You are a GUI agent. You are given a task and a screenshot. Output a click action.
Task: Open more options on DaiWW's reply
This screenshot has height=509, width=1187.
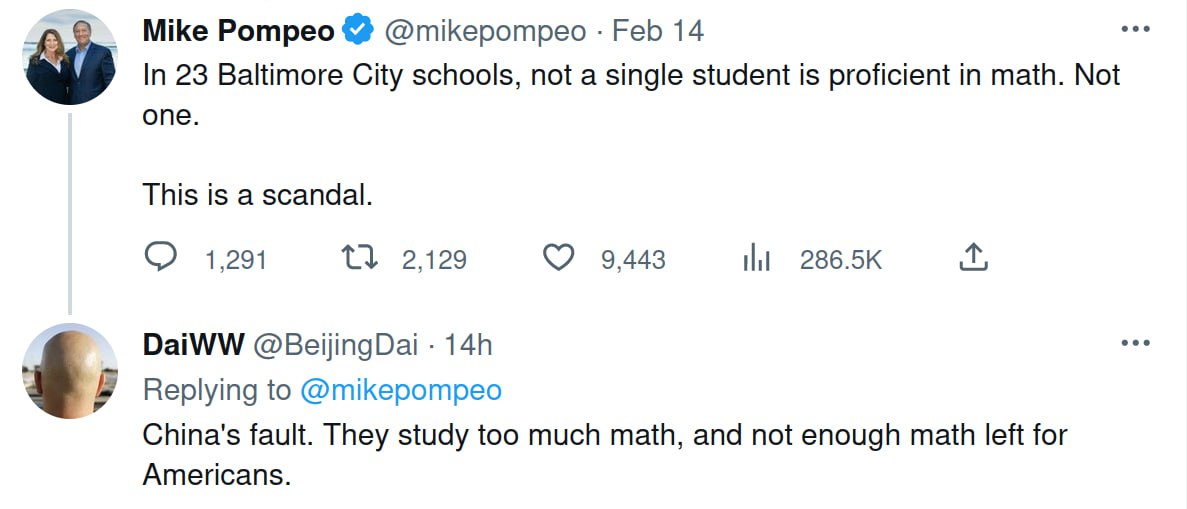coord(1136,344)
